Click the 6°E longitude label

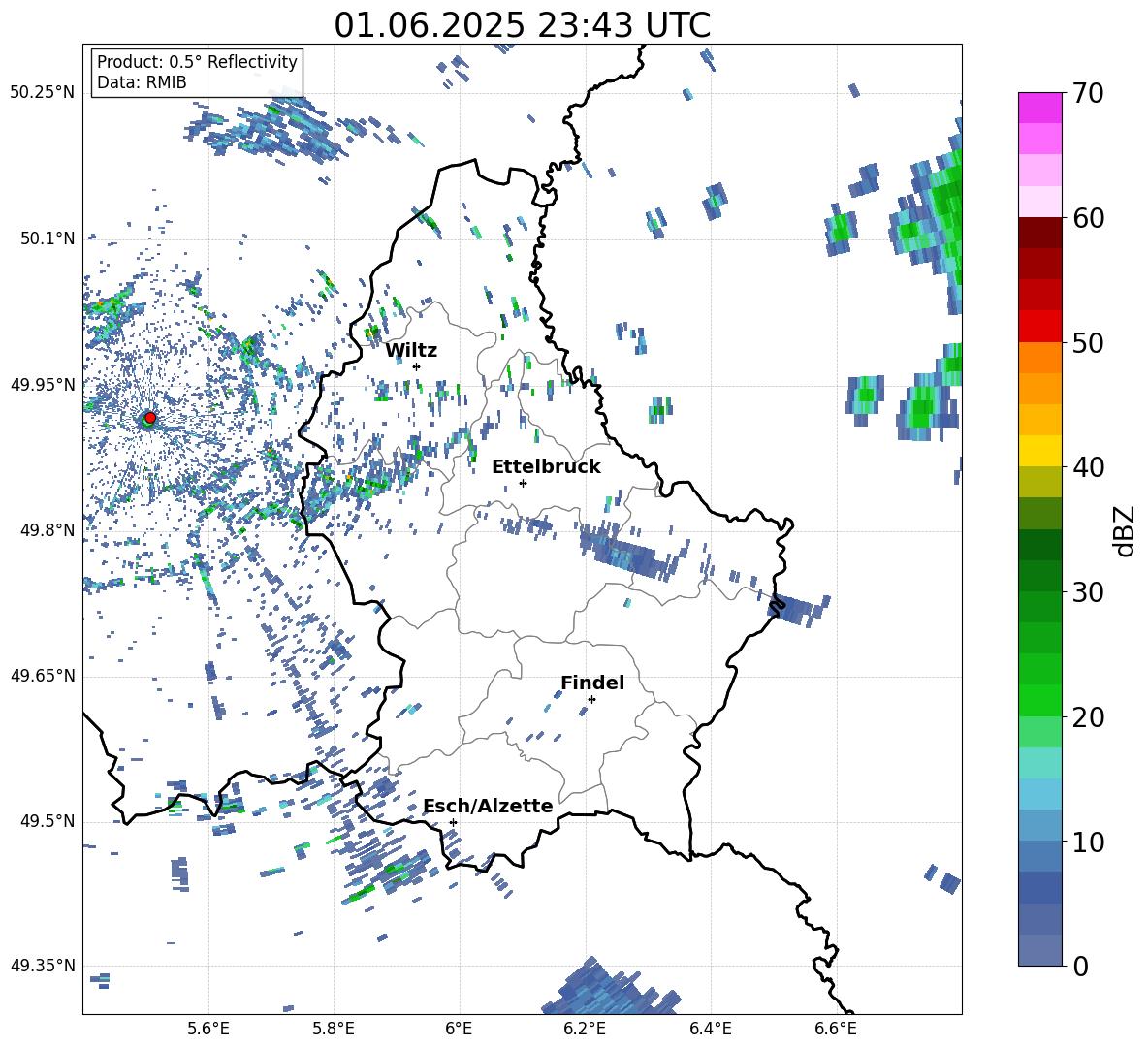[459, 1030]
